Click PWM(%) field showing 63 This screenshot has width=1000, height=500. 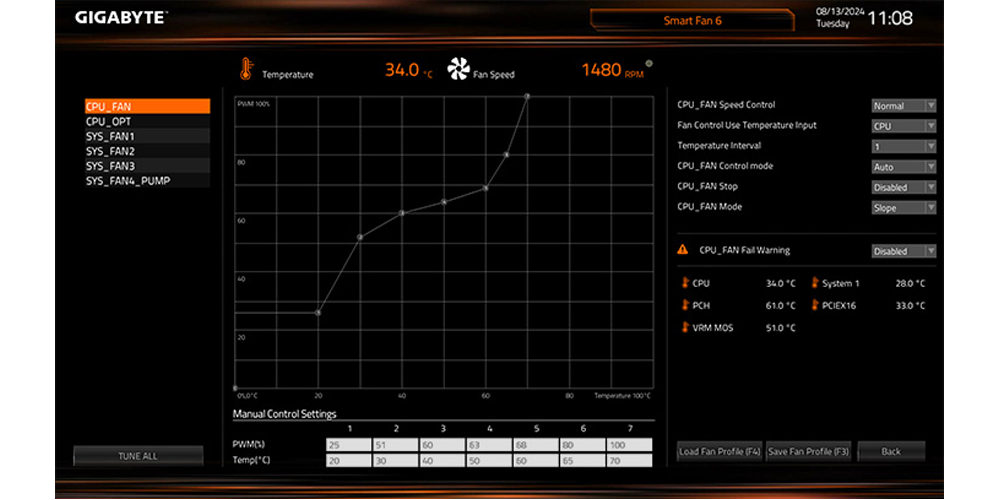click(489, 445)
